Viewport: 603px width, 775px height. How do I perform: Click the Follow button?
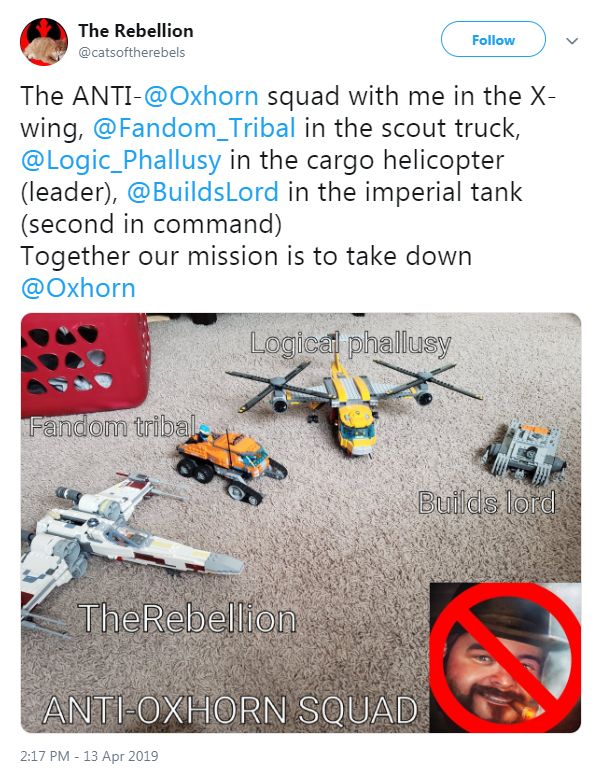tap(493, 40)
